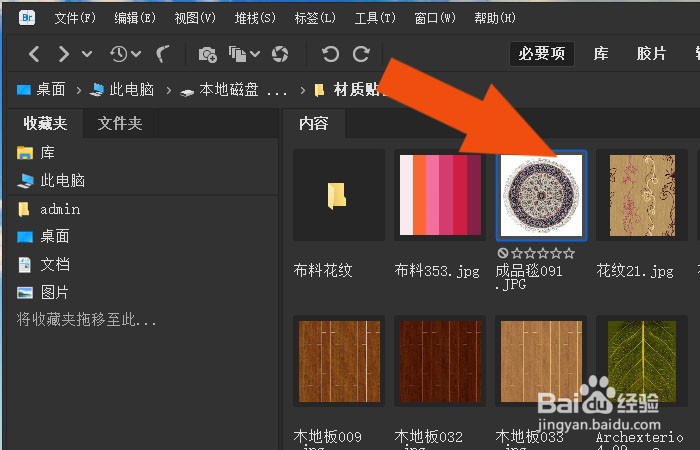Select the 内容 panel tab
This screenshot has width=700, height=450.
click(313, 123)
